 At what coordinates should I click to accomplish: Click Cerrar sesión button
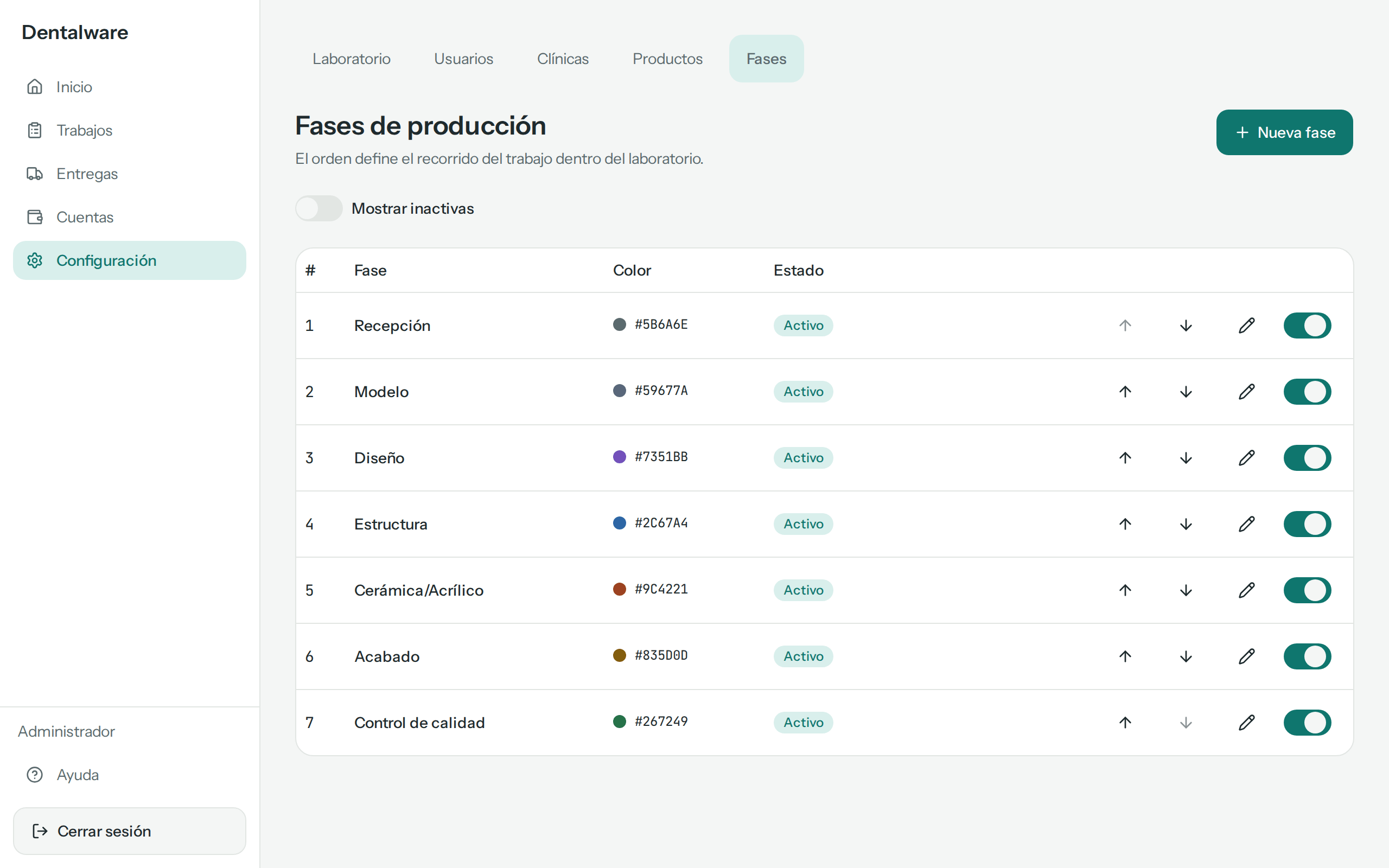pos(130,831)
